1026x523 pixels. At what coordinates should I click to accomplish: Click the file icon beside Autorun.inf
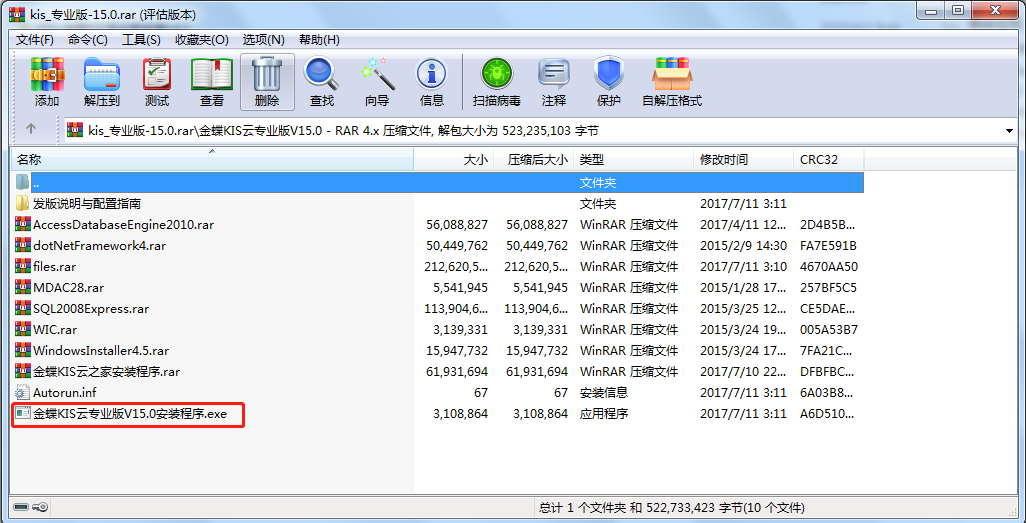pyautogui.click(x=22, y=392)
